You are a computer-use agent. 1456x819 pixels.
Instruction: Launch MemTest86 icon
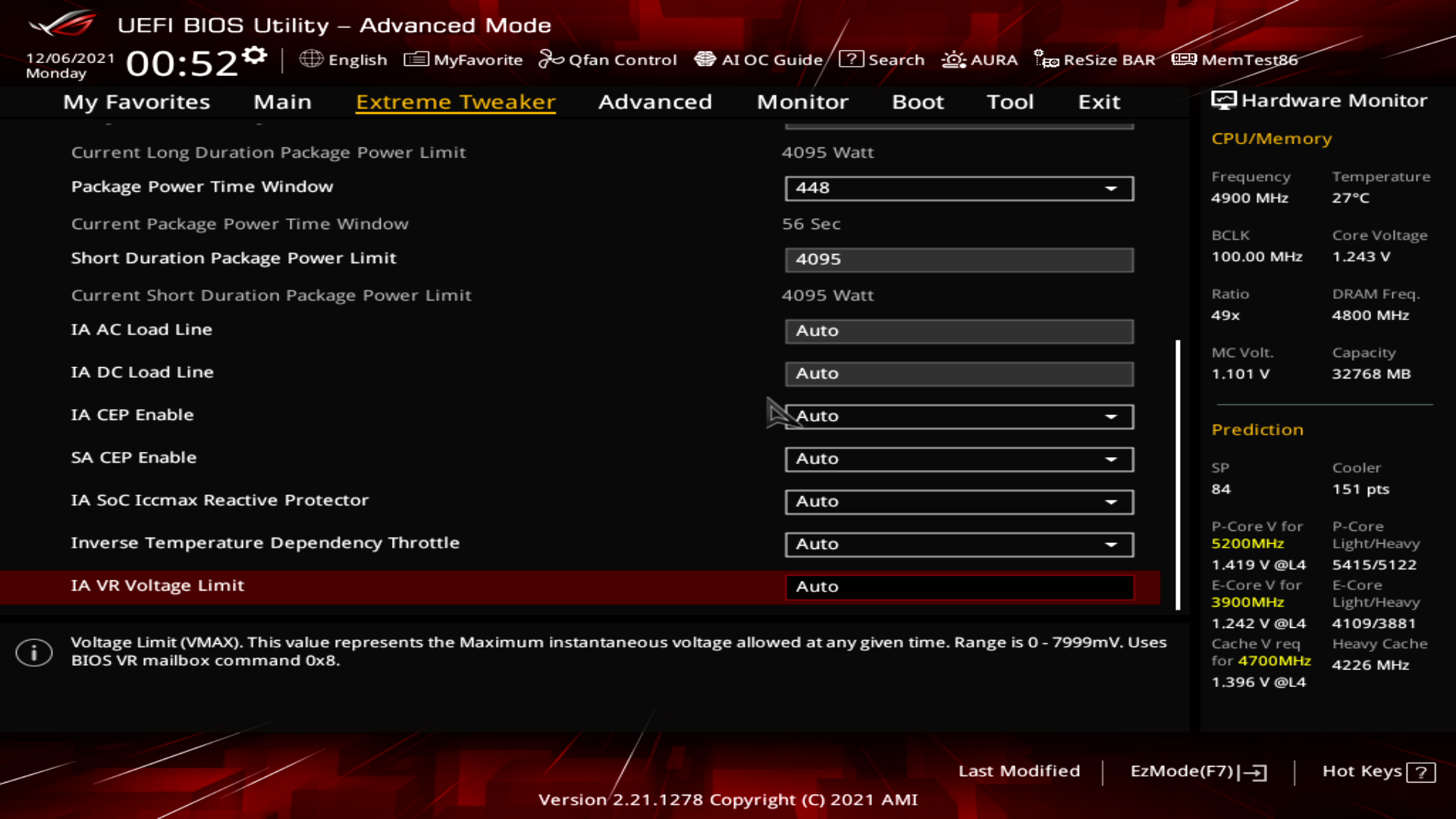1184,59
